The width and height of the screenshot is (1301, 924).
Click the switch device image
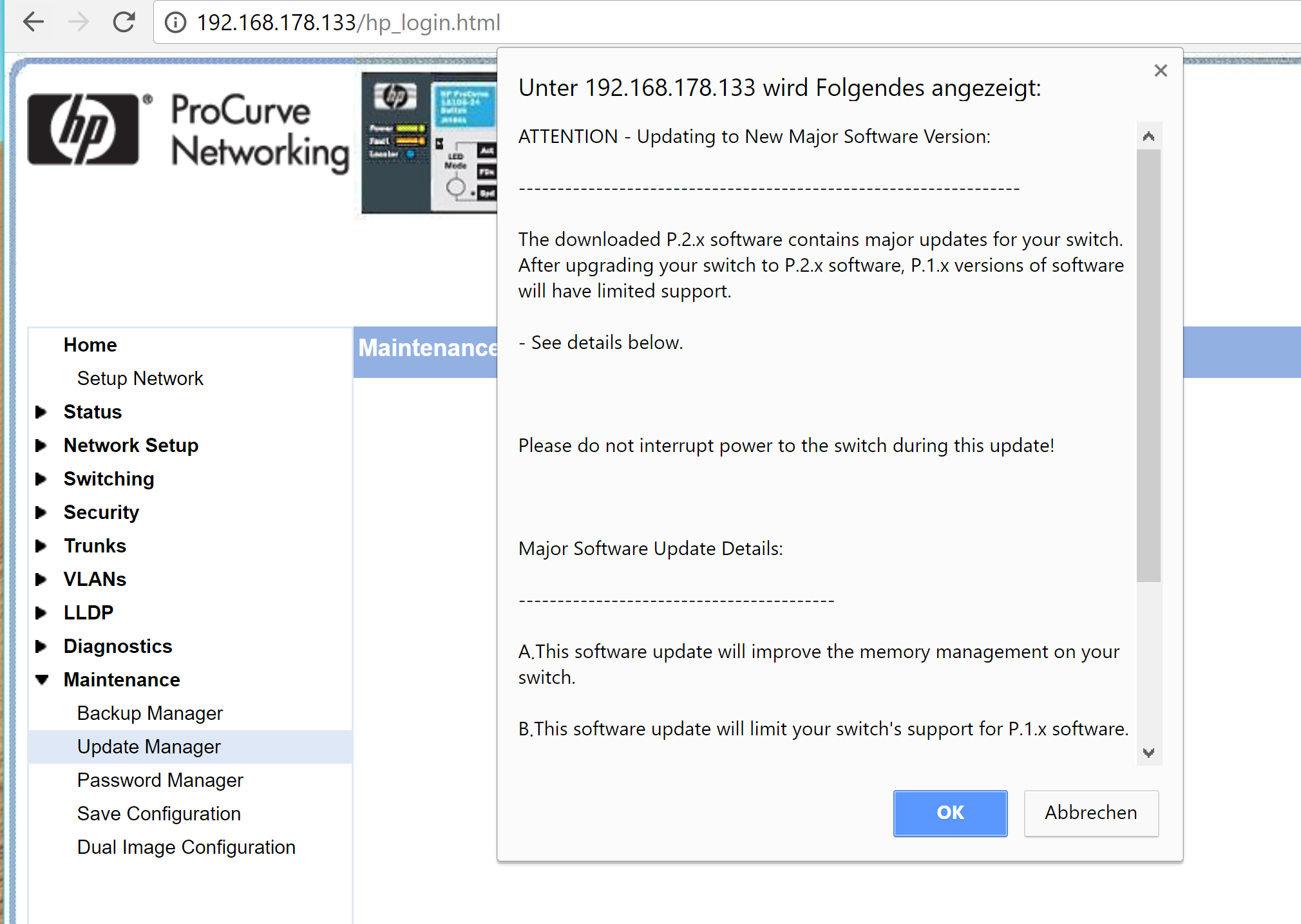(429, 142)
